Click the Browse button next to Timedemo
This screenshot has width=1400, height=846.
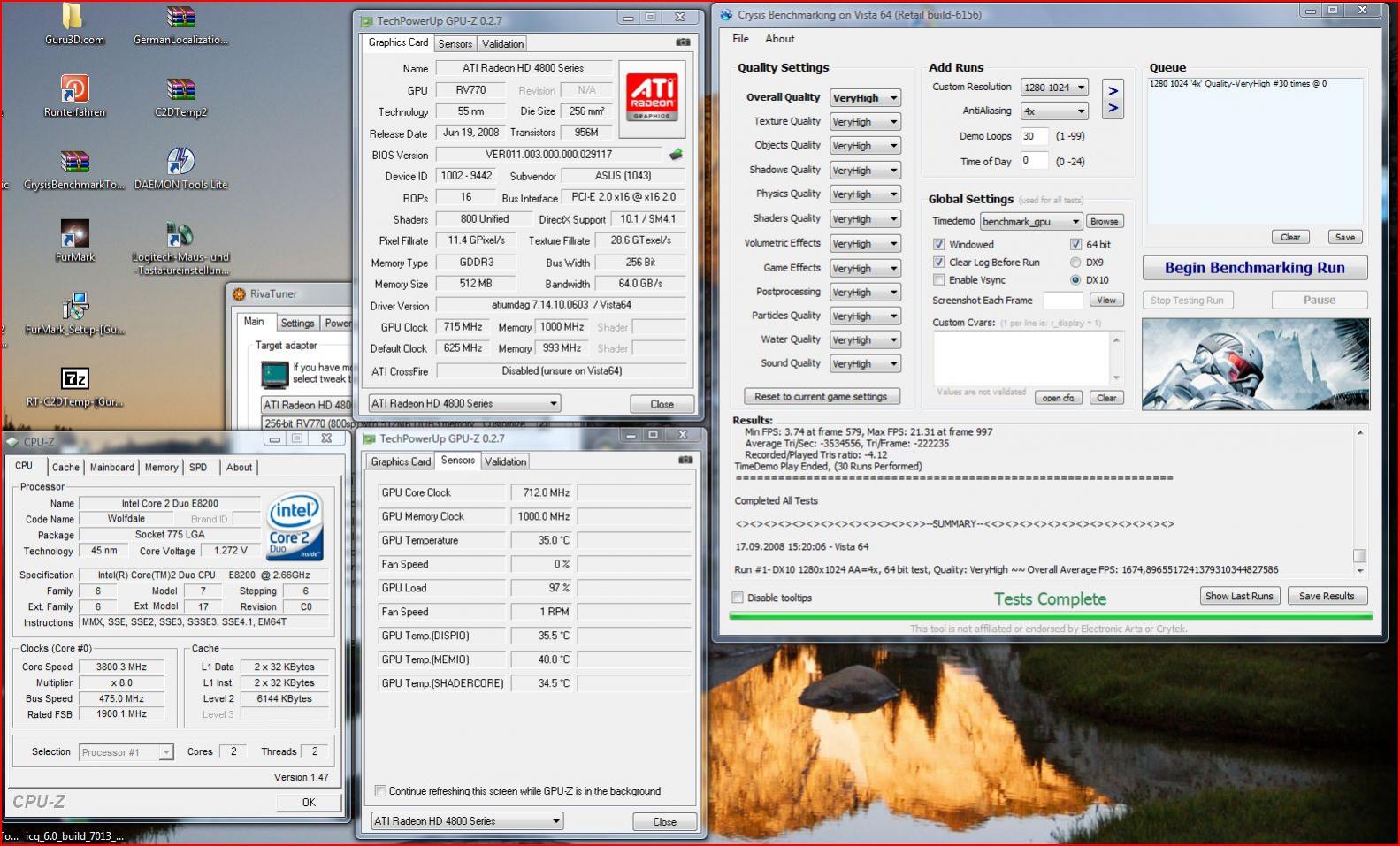[1104, 221]
